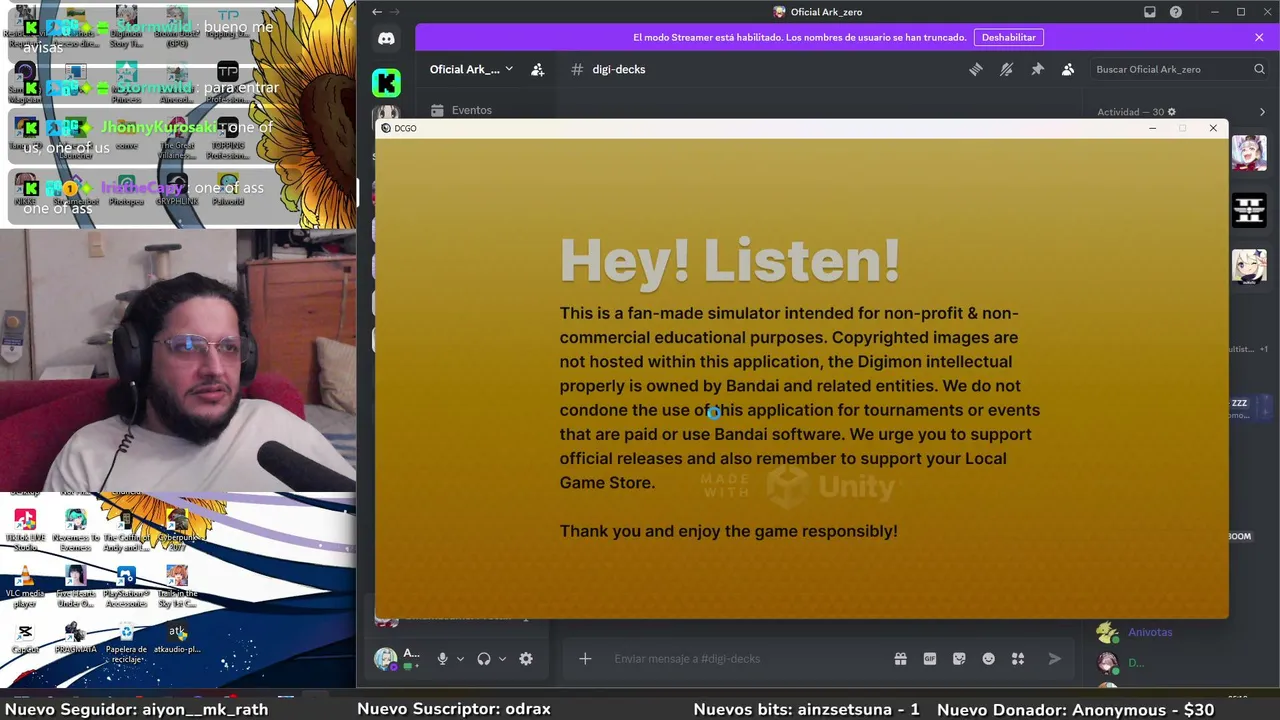Open the emoji picker
The height and width of the screenshot is (720, 1280).
click(x=989, y=659)
